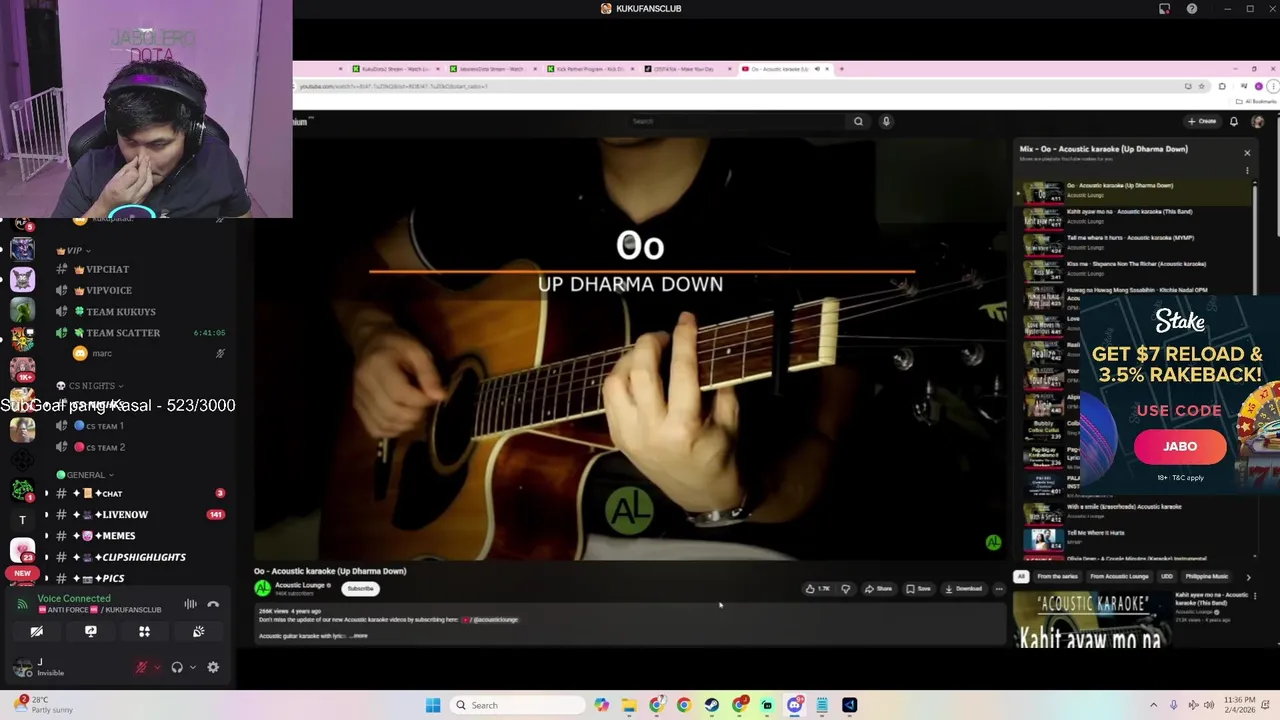Screen dimensions: 1280x720
Task: Switch to the 'Kick Partner Program' browser tab
Action: click(x=589, y=69)
